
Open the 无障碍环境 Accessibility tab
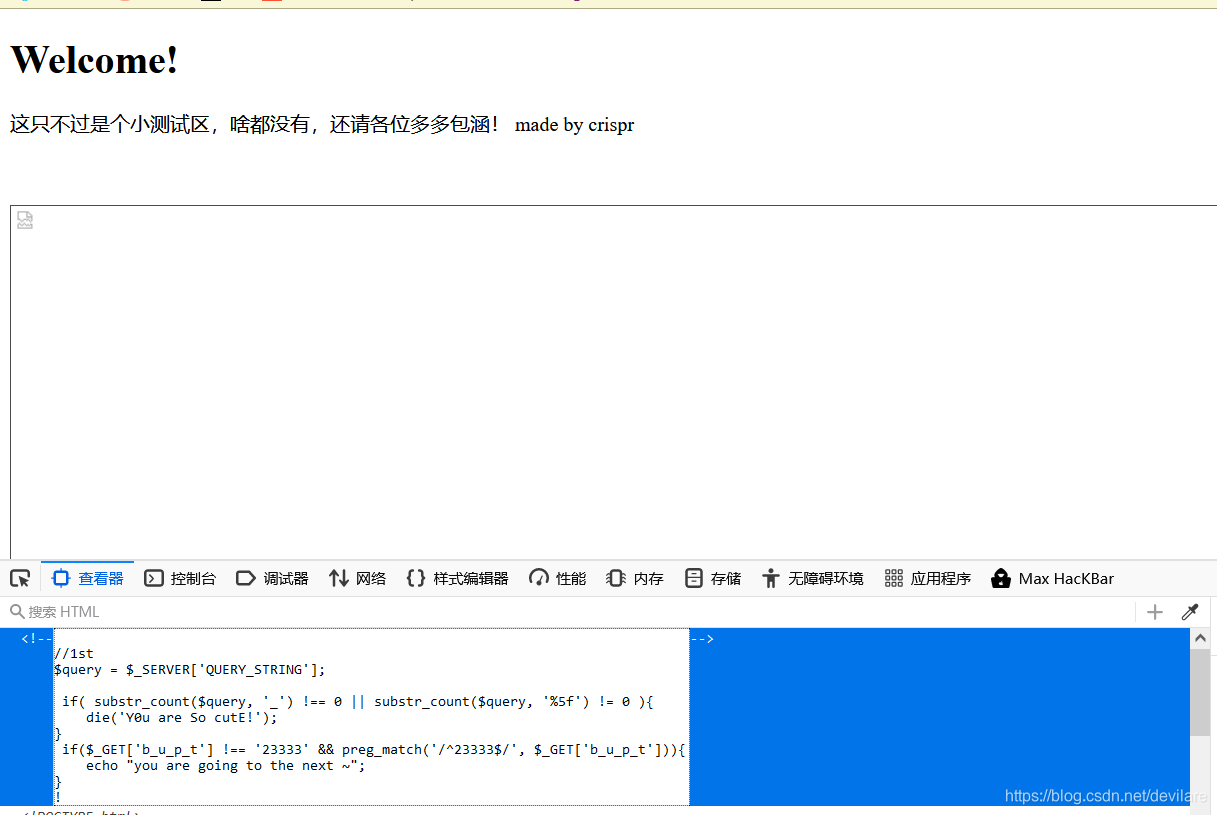812,578
